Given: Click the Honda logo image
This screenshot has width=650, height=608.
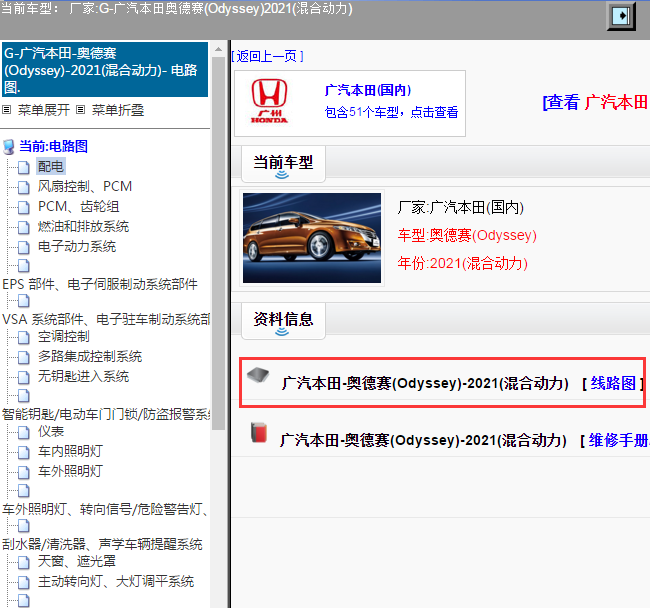Looking at the screenshot, I should click(269, 101).
